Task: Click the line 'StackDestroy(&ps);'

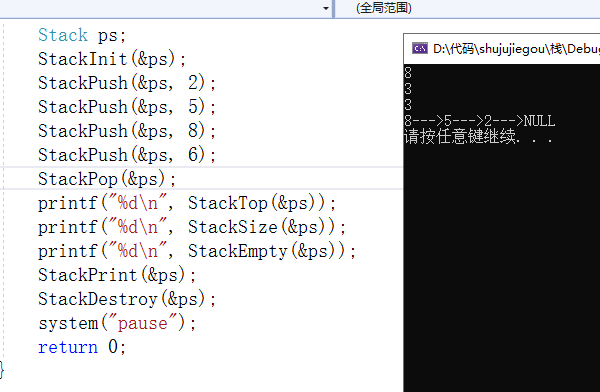Action: pyautogui.click(x=127, y=299)
